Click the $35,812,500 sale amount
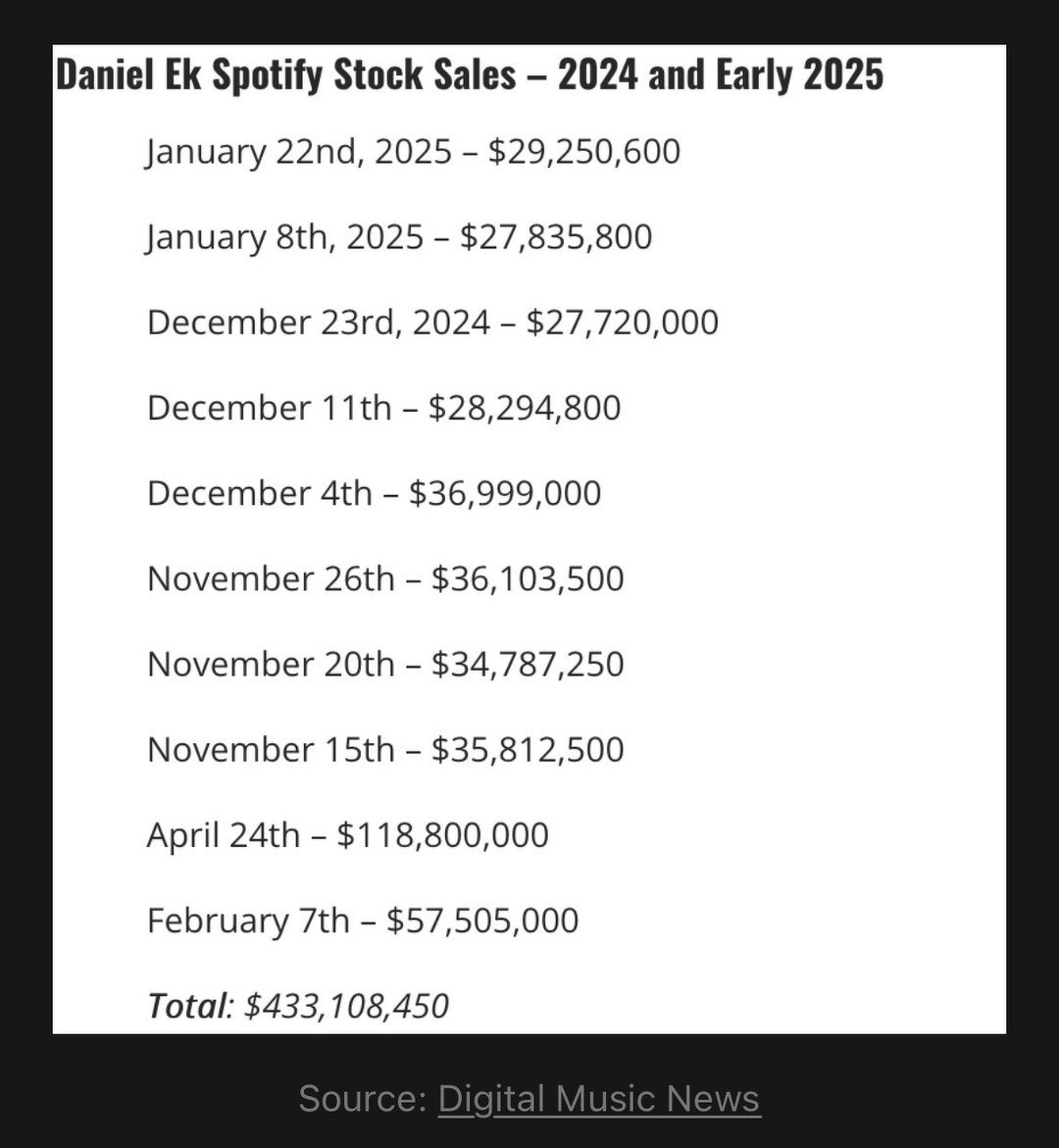The width and height of the screenshot is (1059, 1148). [528, 750]
